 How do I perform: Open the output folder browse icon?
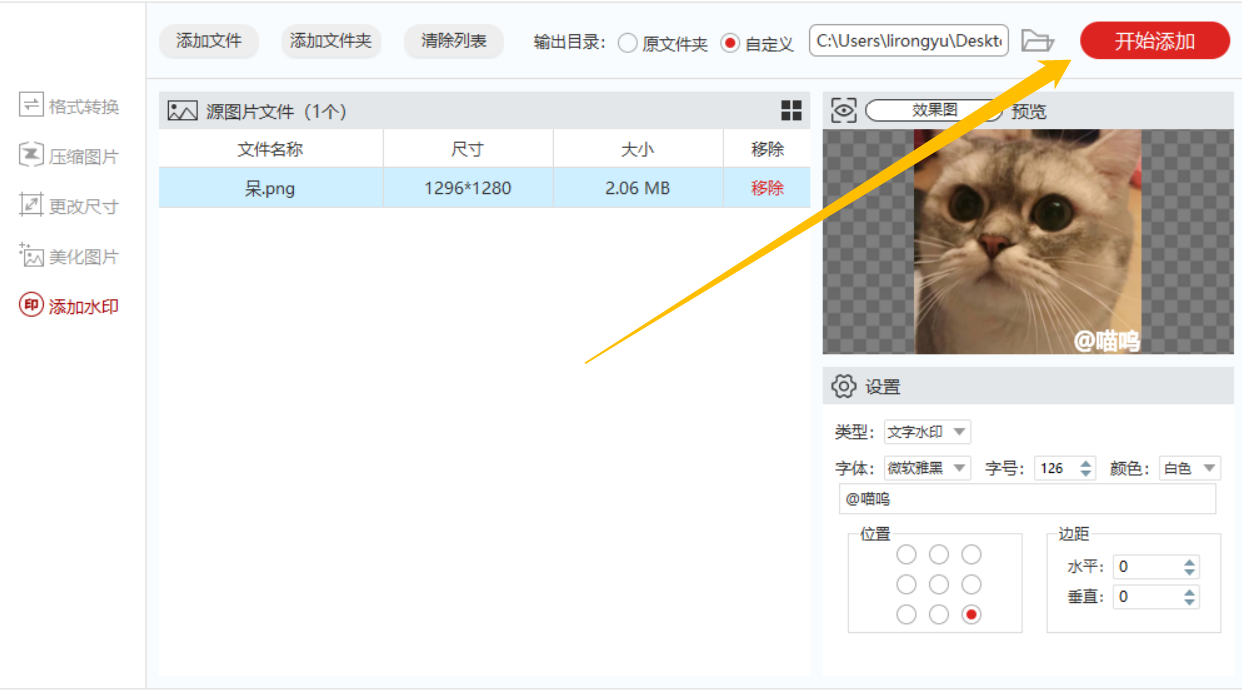(1038, 41)
